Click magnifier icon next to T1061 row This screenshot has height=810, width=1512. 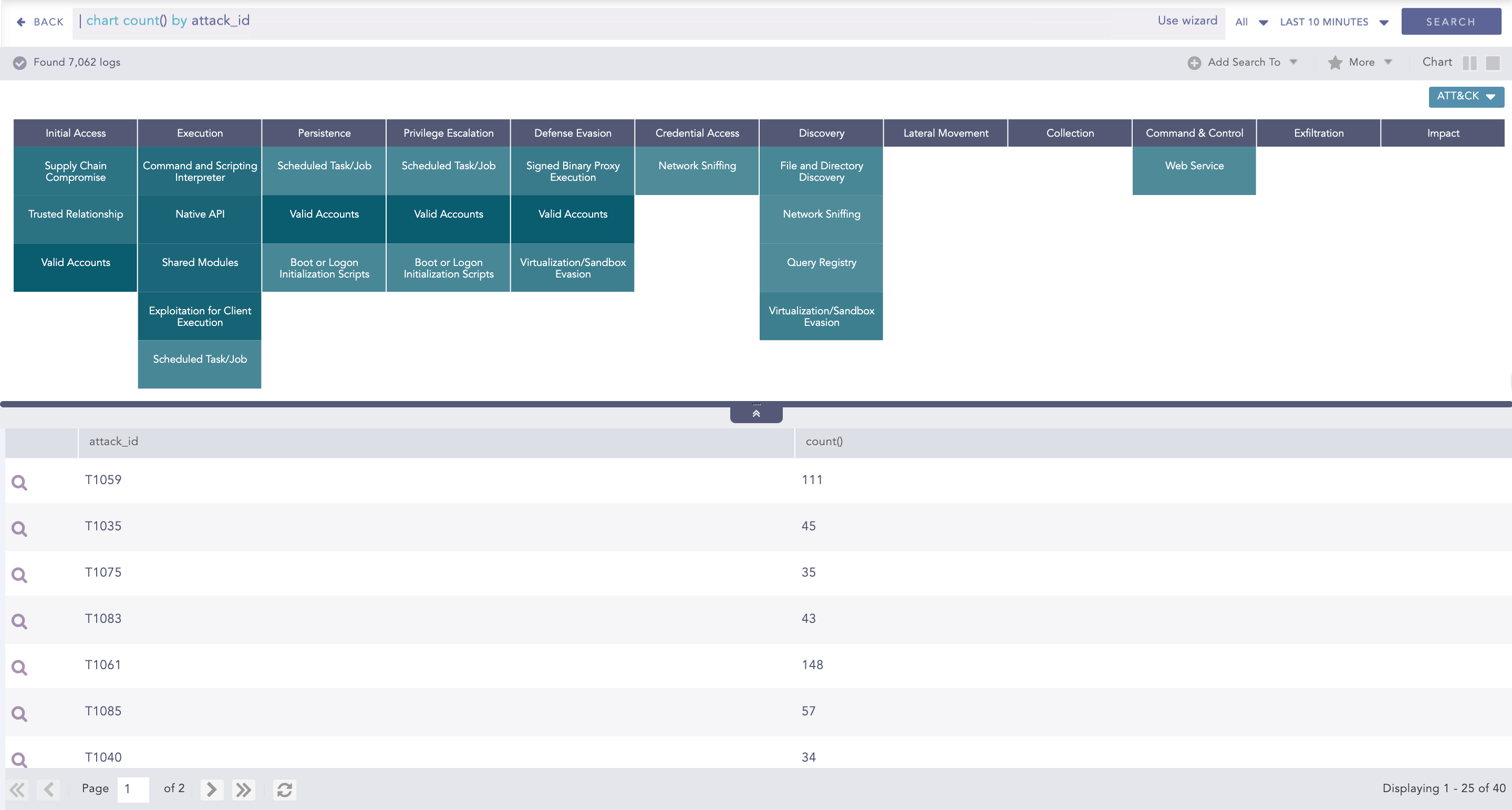pos(19,667)
